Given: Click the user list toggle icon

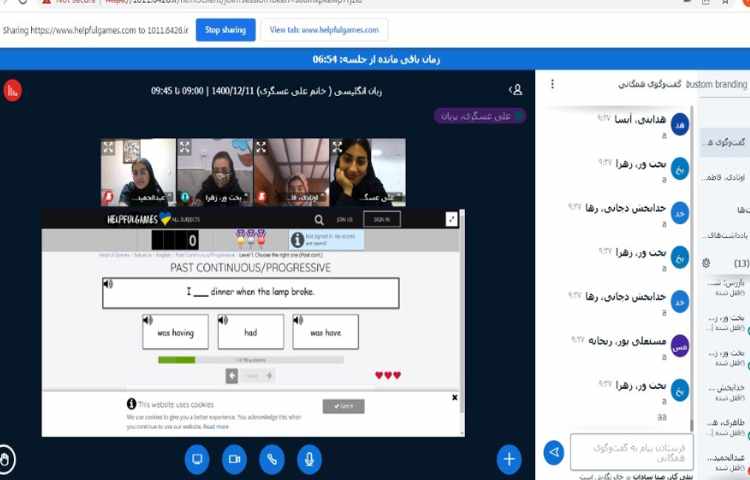Looking at the screenshot, I should point(516,90).
